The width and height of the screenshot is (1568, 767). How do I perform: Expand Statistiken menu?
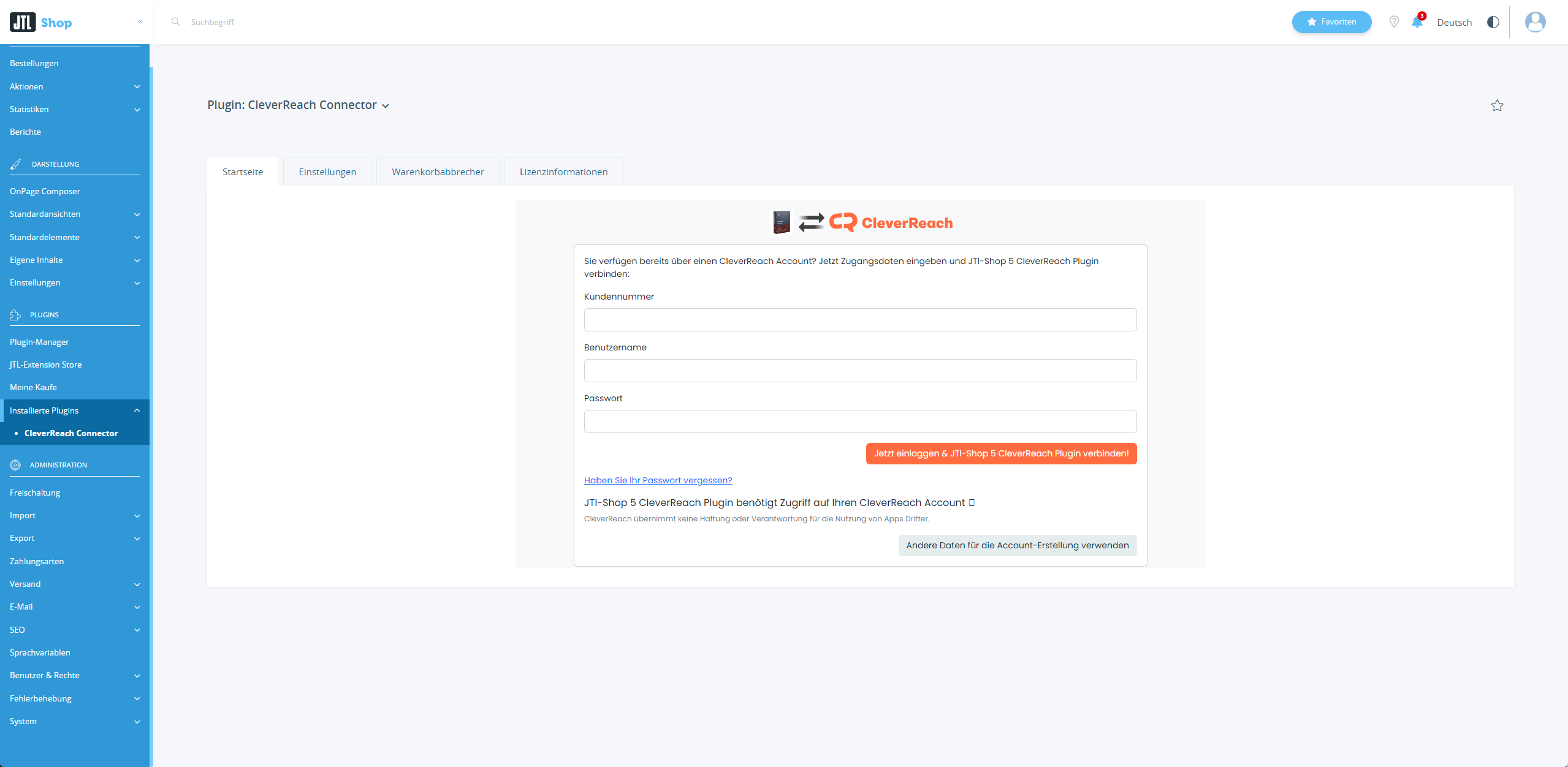(75, 109)
